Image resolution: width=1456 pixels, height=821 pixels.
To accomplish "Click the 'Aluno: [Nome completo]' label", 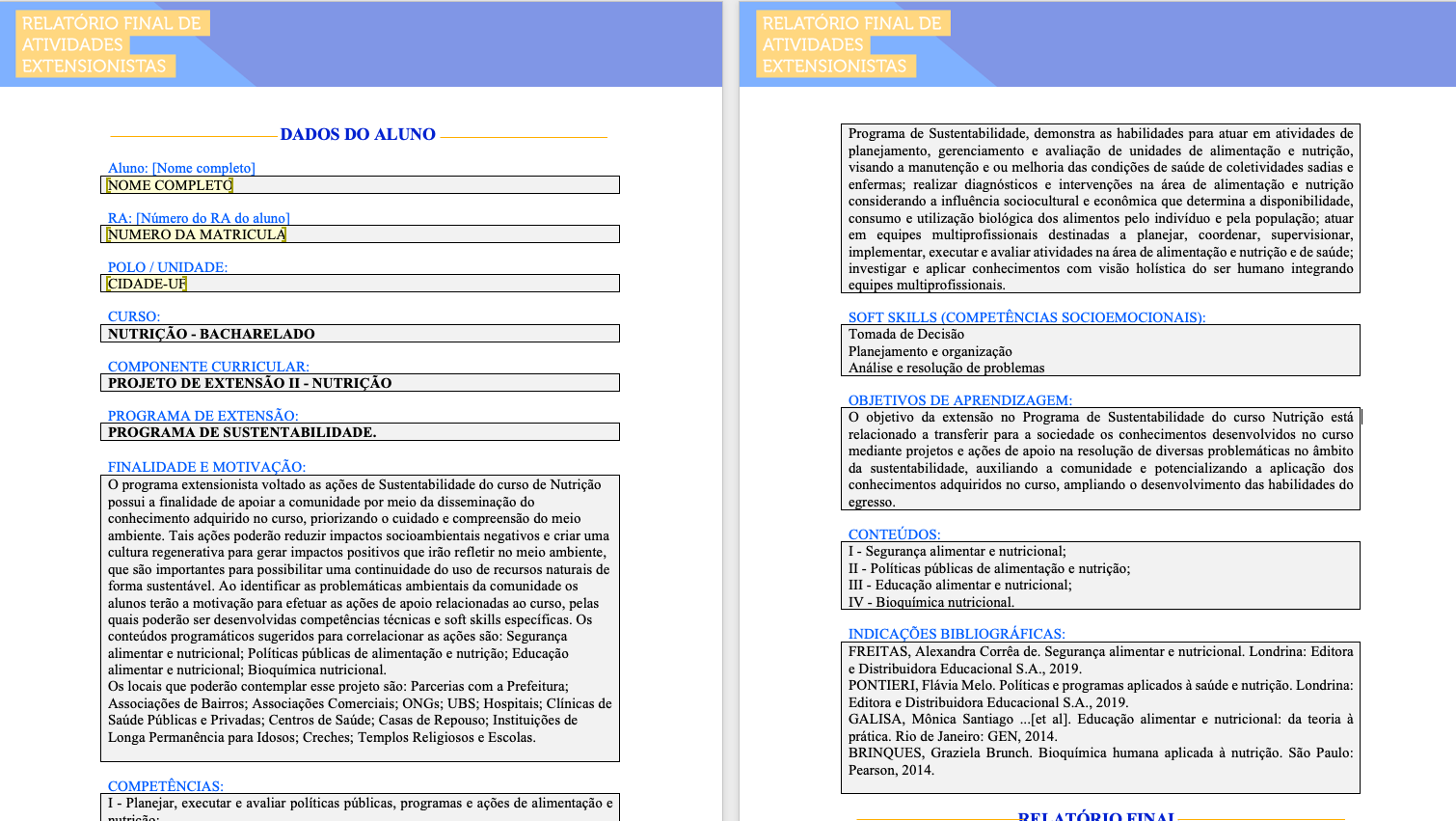I will (181, 168).
